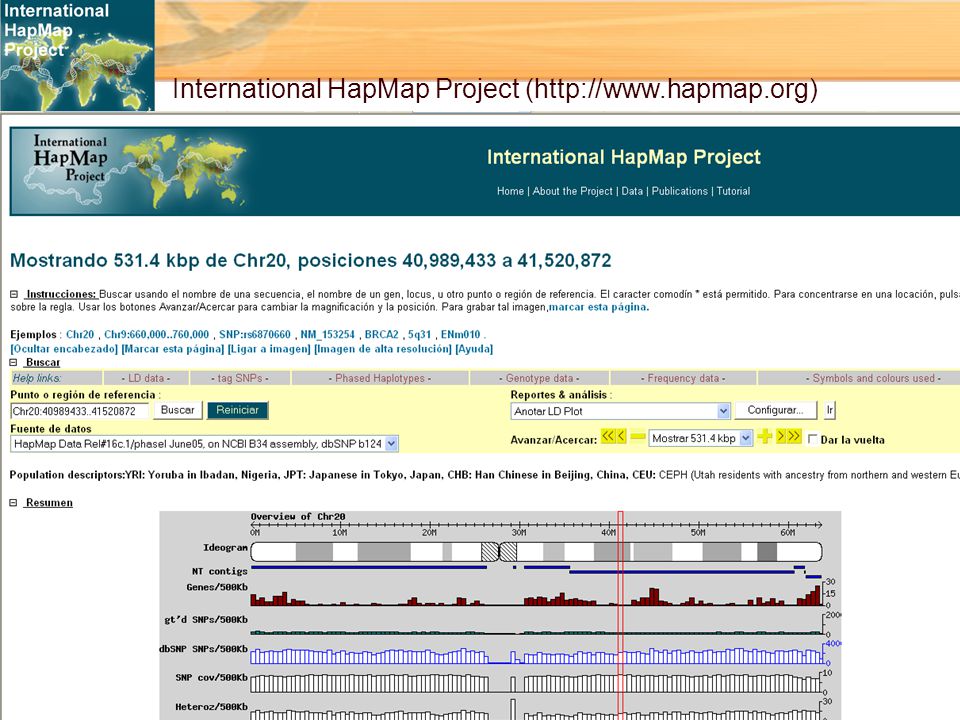This screenshot has width=960, height=720.
Task: Click the 'Ir' go button
Action: [x=830, y=410]
